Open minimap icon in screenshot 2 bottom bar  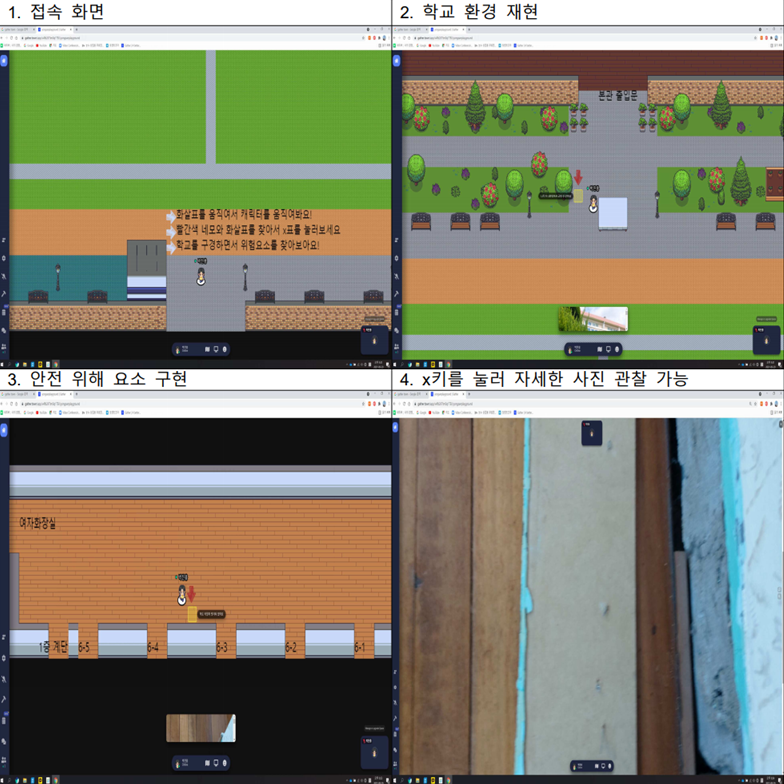pyautogui.click(x=600, y=349)
